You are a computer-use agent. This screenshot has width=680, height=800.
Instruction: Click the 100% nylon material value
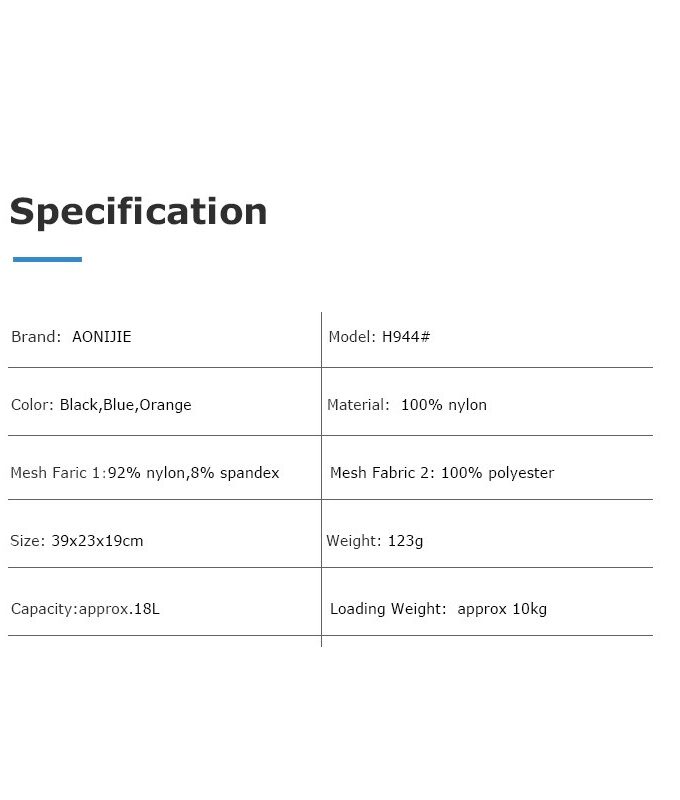[x=444, y=405]
